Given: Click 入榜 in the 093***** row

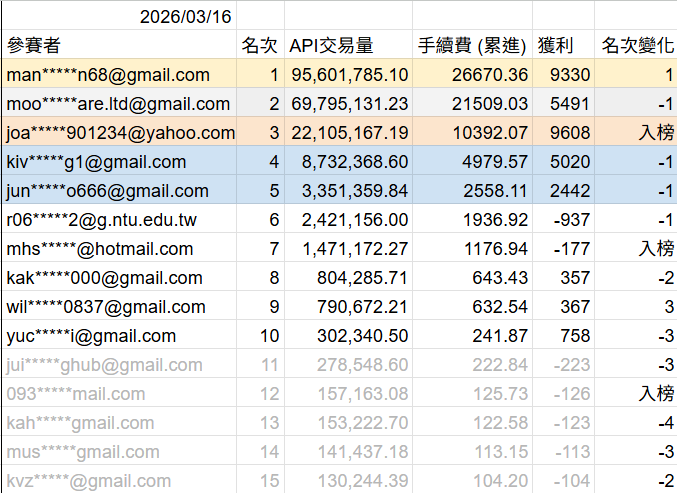Looking at the screenshot, I should [x=656, y=394].
